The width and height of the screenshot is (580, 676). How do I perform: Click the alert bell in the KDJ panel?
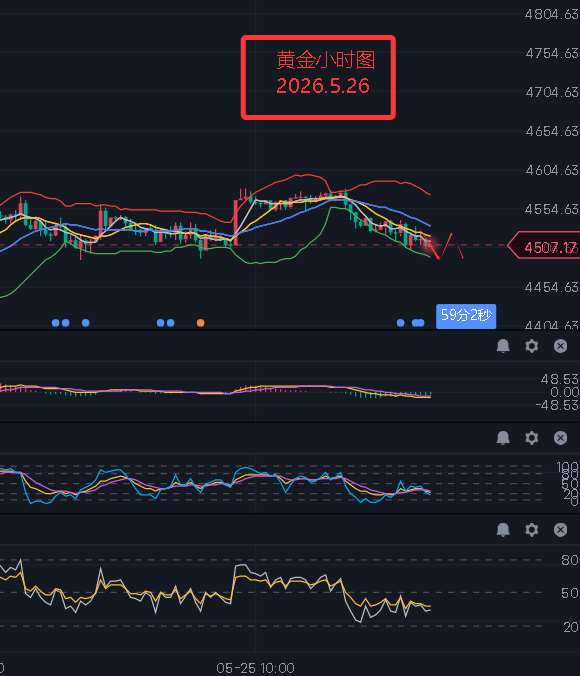click(503, 438)
